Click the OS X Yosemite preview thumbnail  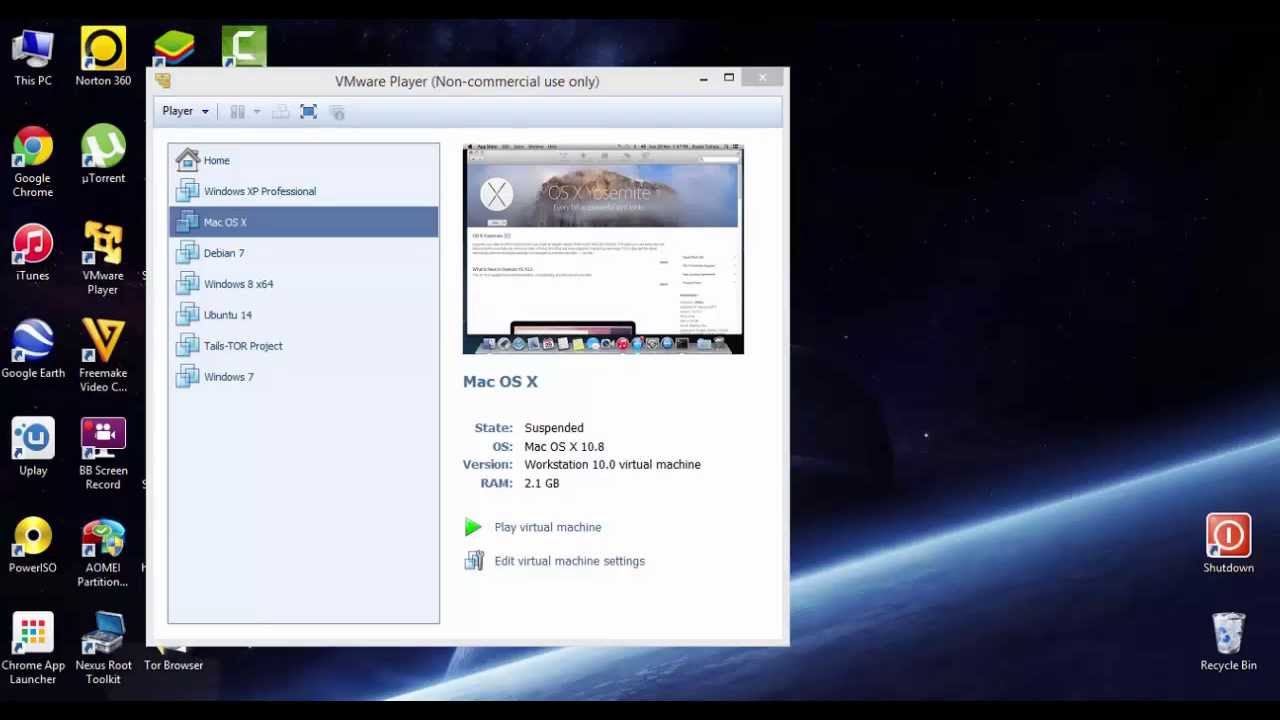(603, 249)
